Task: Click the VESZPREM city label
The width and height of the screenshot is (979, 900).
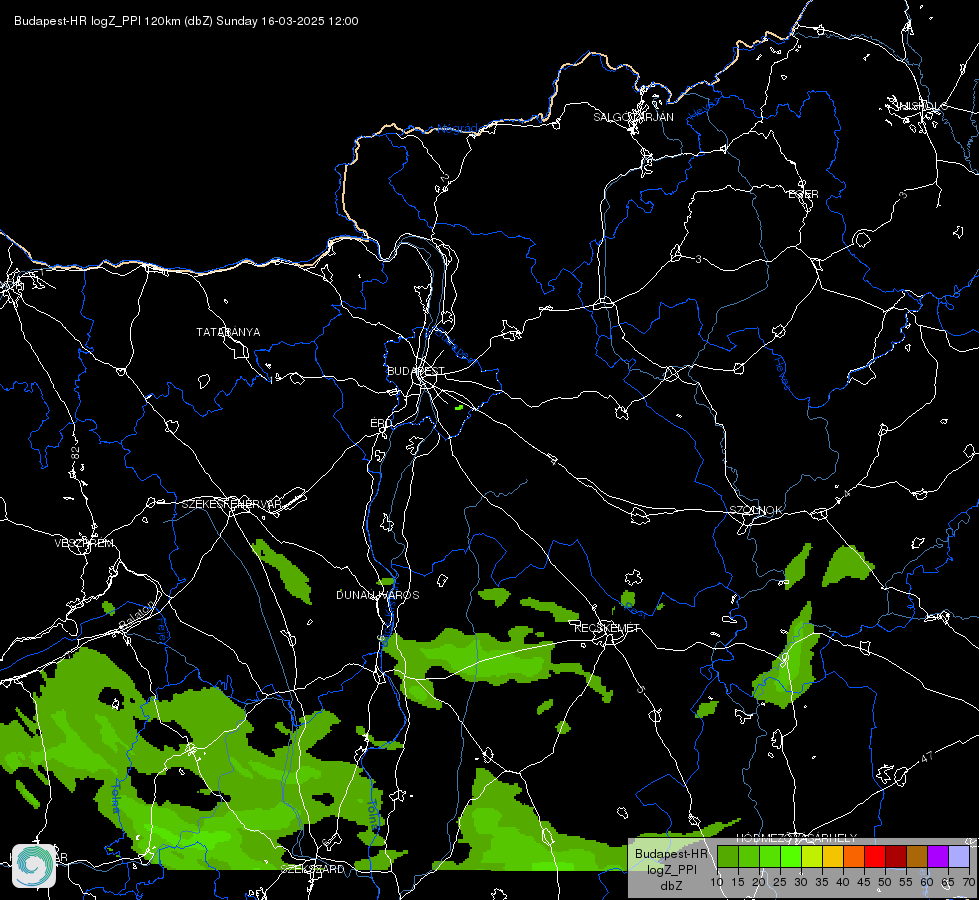Action: coord(84,543)
